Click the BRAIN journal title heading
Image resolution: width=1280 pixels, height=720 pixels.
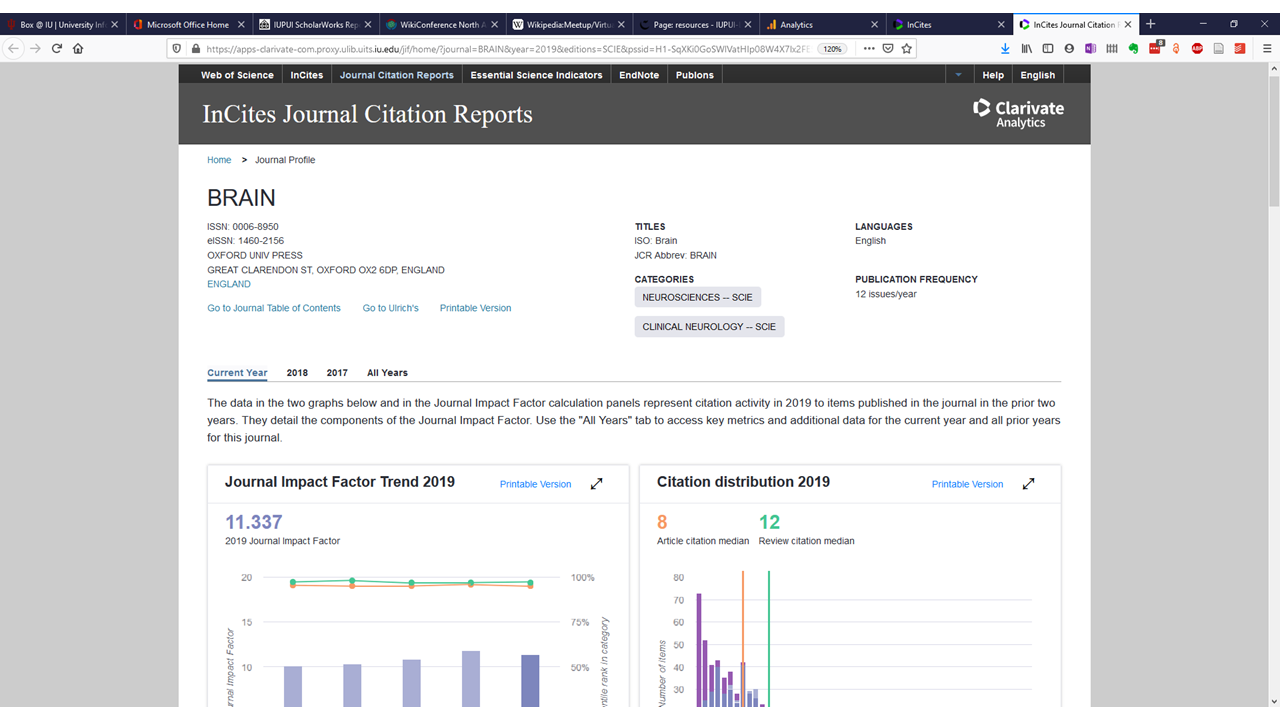point(241,198)
